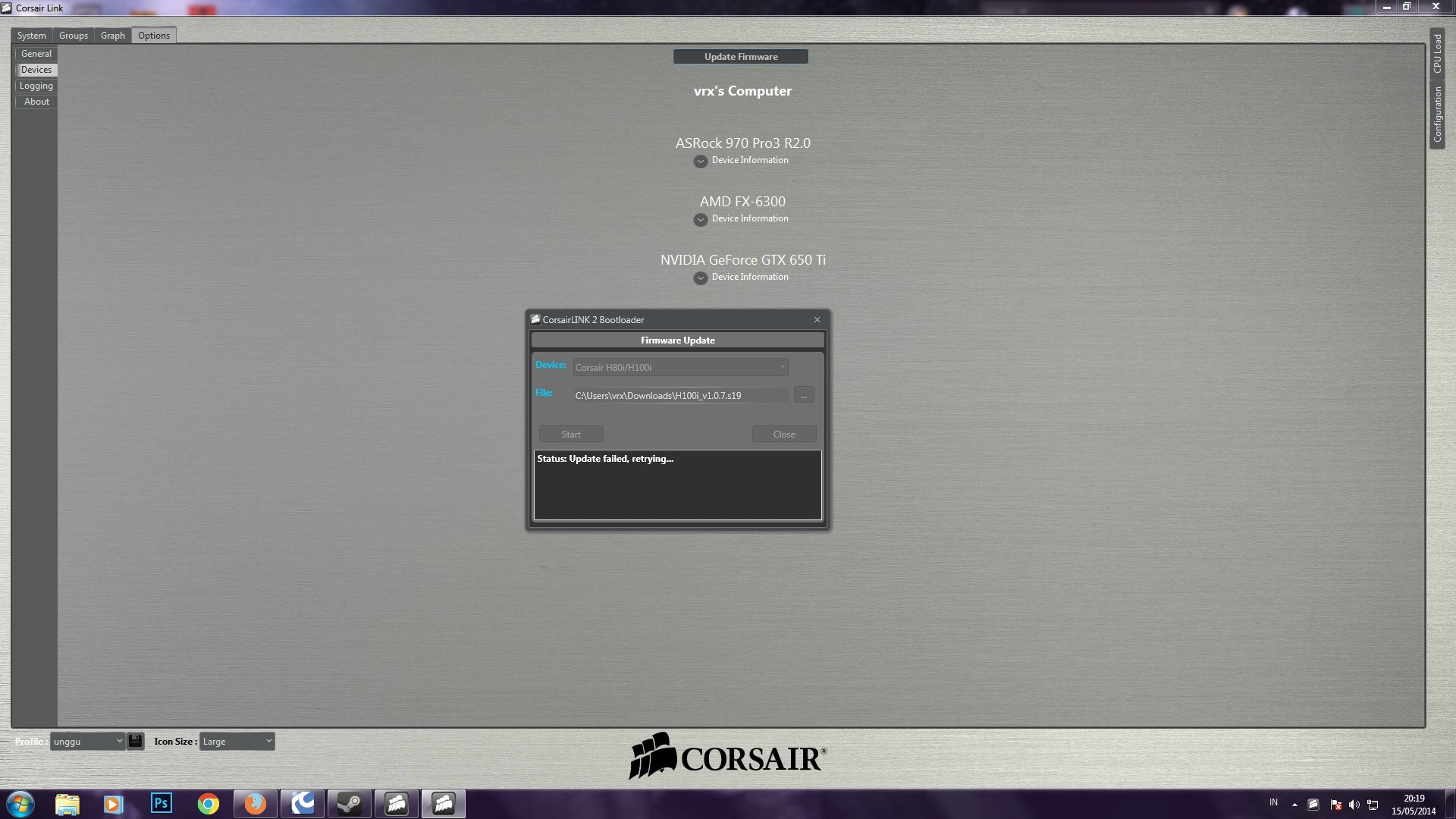This screenshot has width=1456, height=819.
Task: Open the Windows Start orb
Action: click(x=20, y=804)
